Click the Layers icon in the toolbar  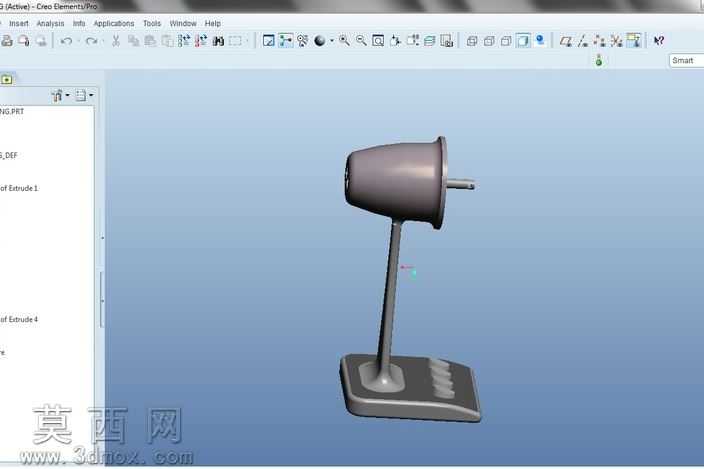coord(430,41)
